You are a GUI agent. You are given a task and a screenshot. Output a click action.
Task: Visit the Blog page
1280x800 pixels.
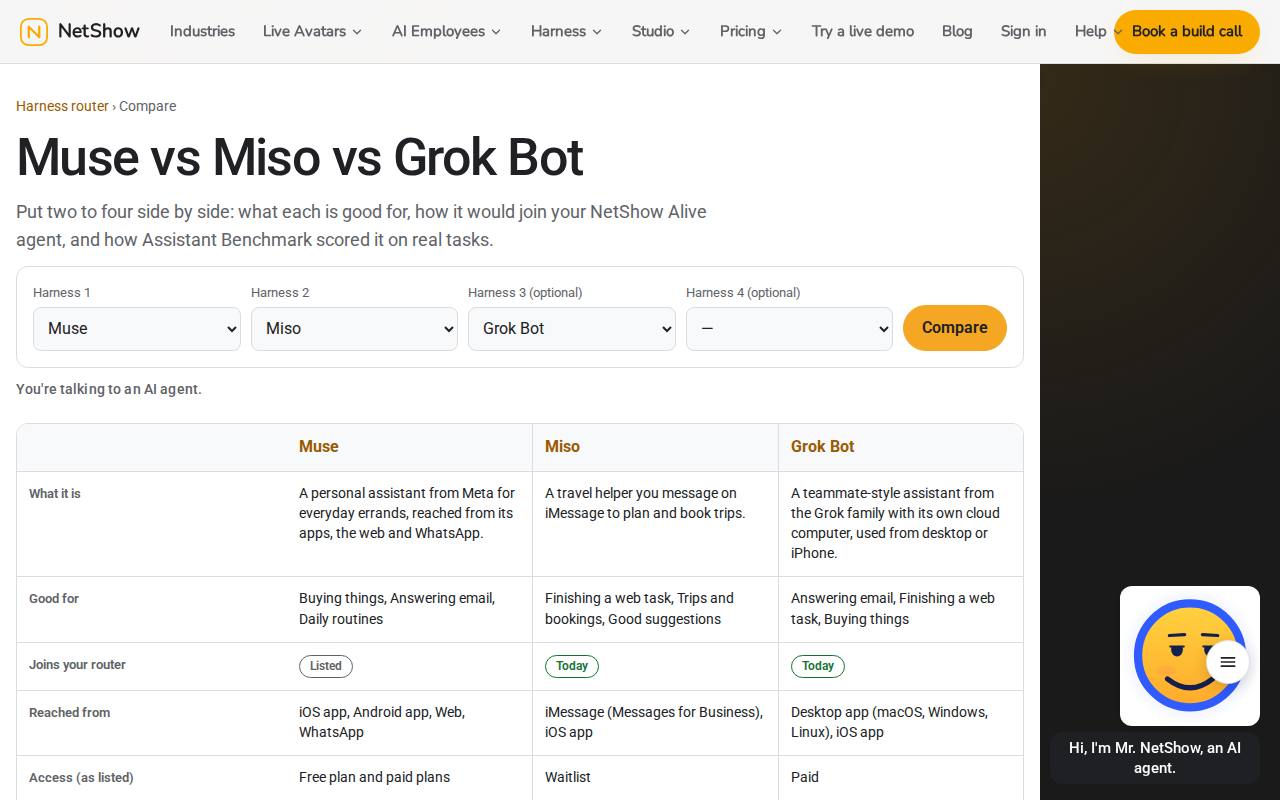[957, 31]
